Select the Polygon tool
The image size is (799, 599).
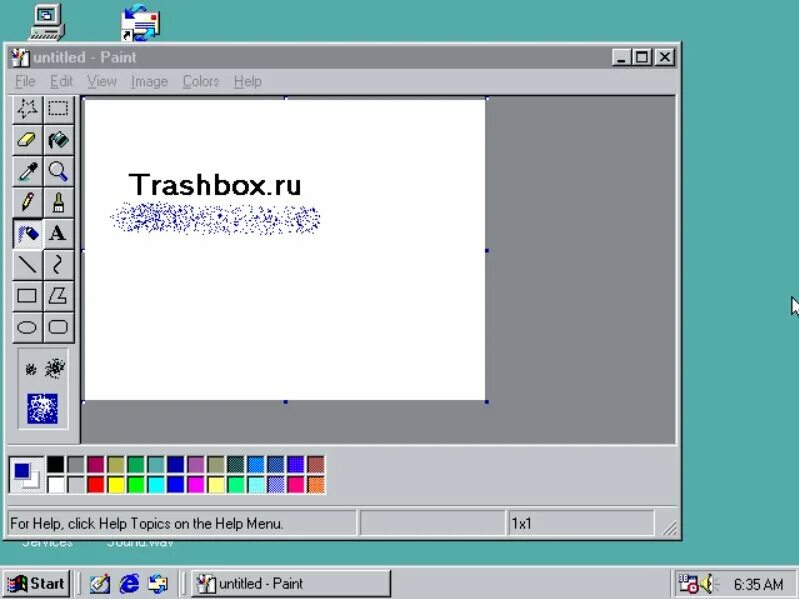pos(58,296)
